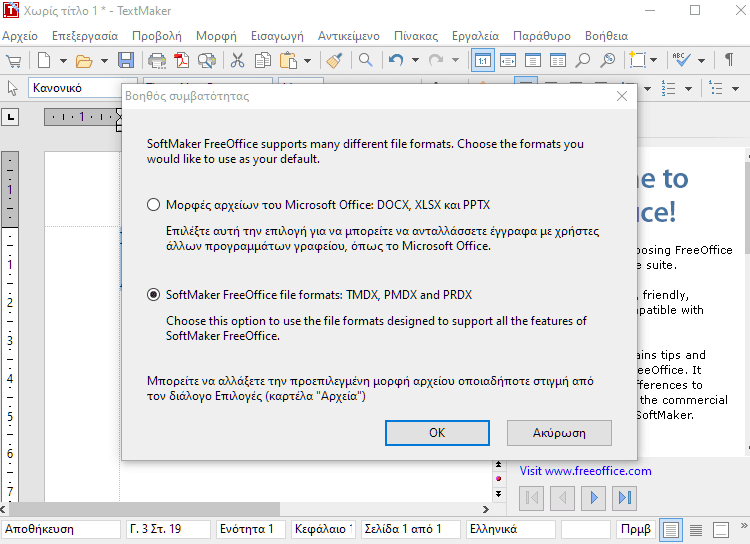Click the tab-type L marker near the ruler

pos(11,117)
